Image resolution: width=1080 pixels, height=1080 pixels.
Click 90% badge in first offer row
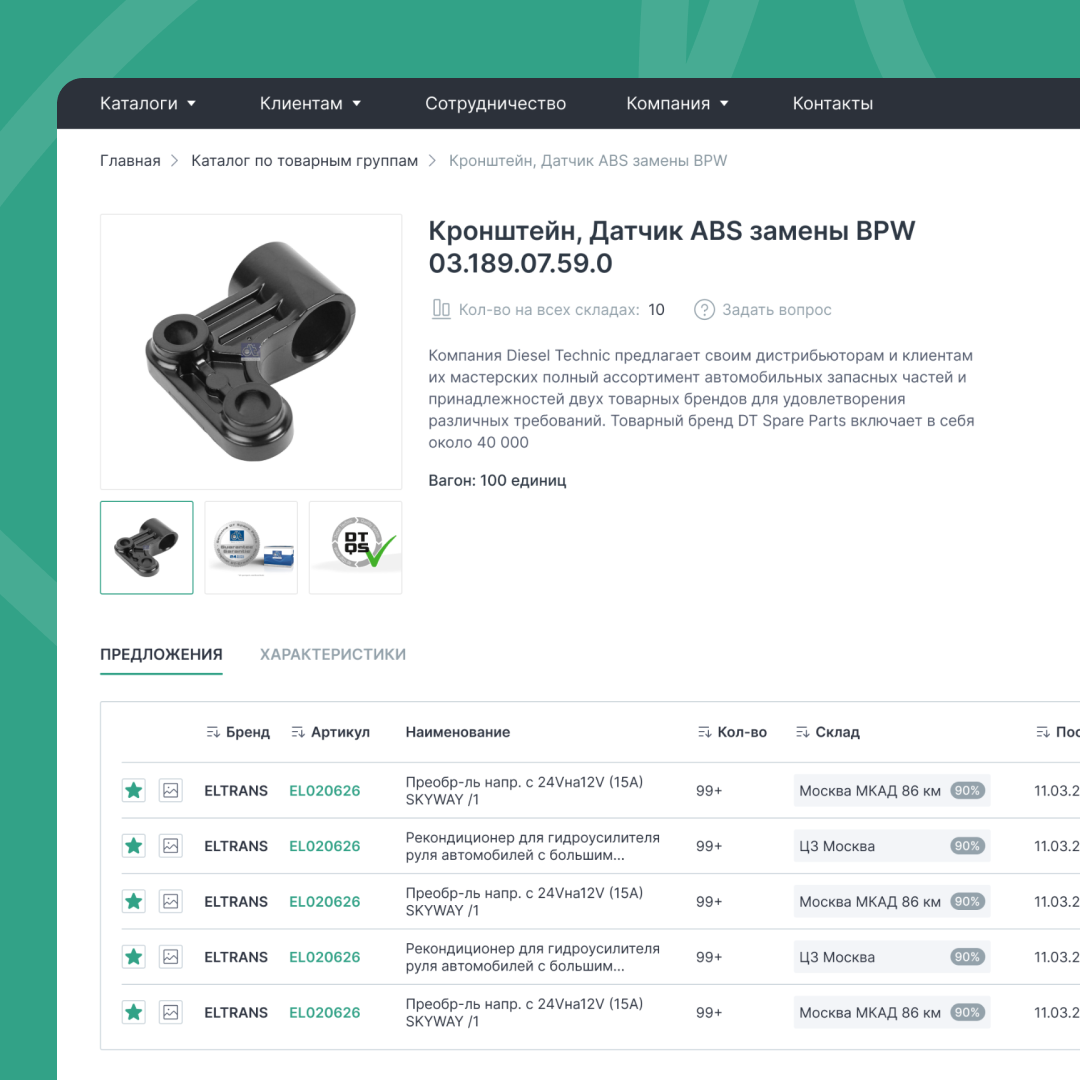pyautogui.click(x=968, y=791)
